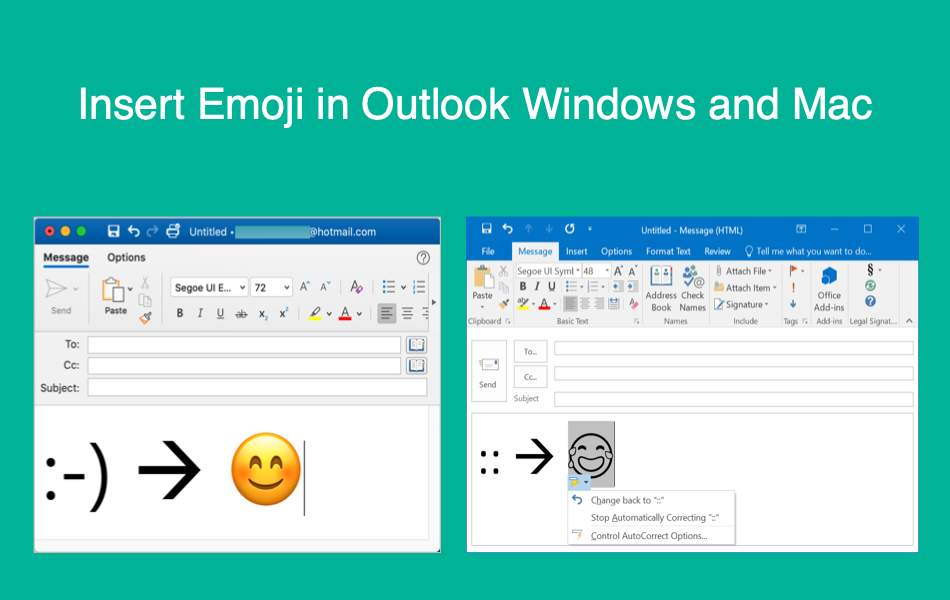Save message via Windows Outlook quick access
950x600 pixels.
click(x=487, y=228)
